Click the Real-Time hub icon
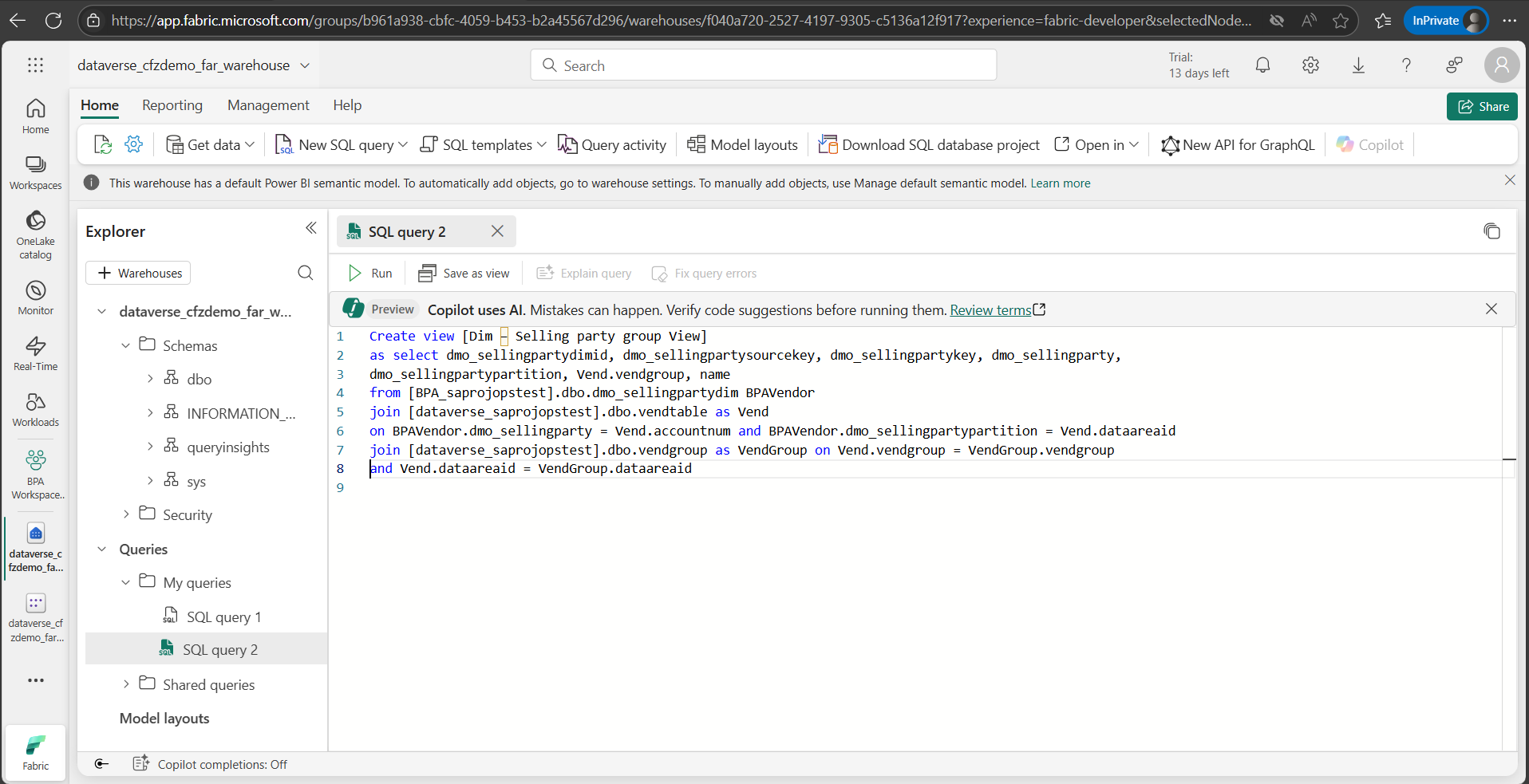1529x784 pixels. pos(35,353)
